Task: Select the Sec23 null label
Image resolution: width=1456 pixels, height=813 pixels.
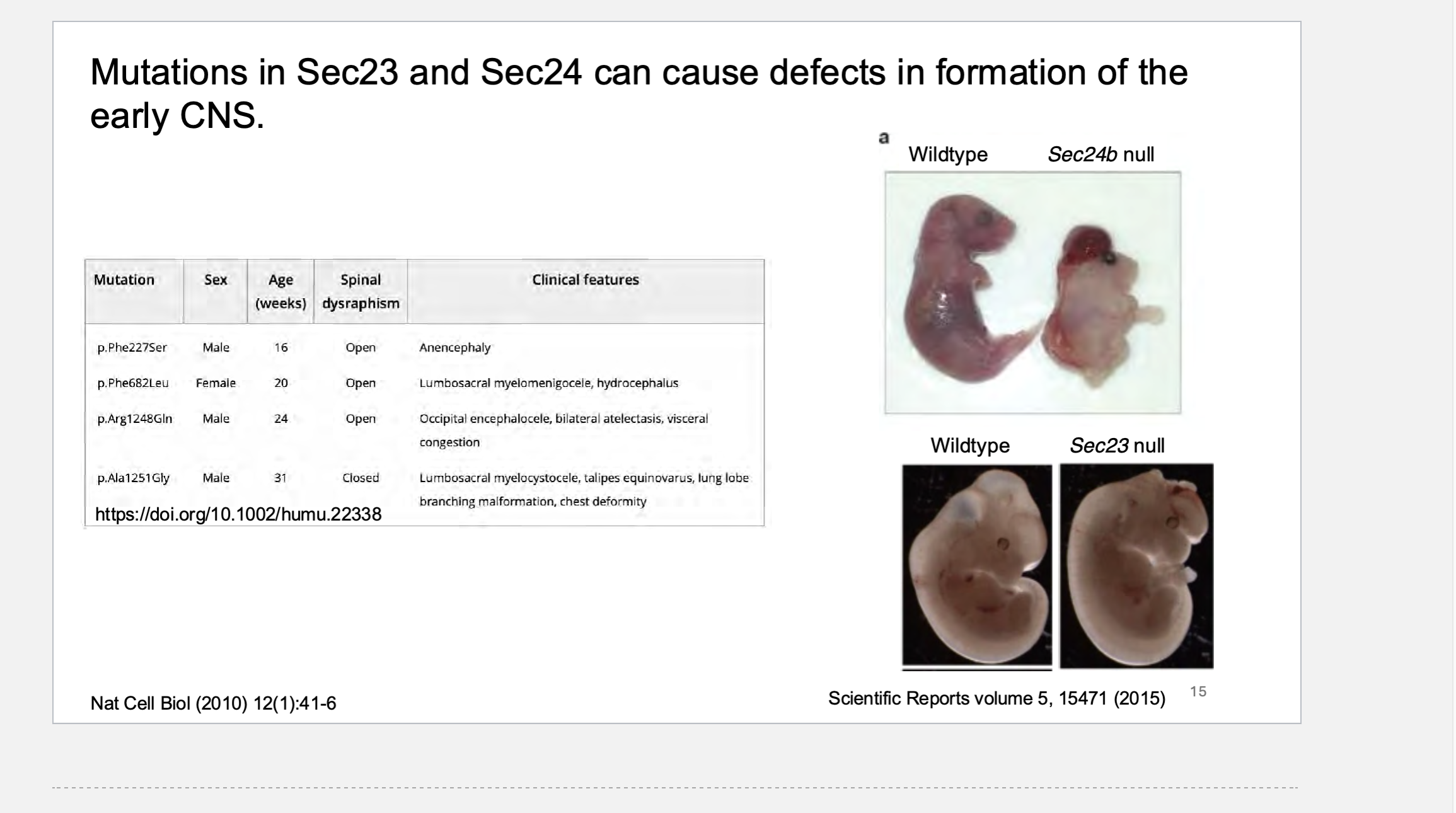Action: tap(1117, 446)
